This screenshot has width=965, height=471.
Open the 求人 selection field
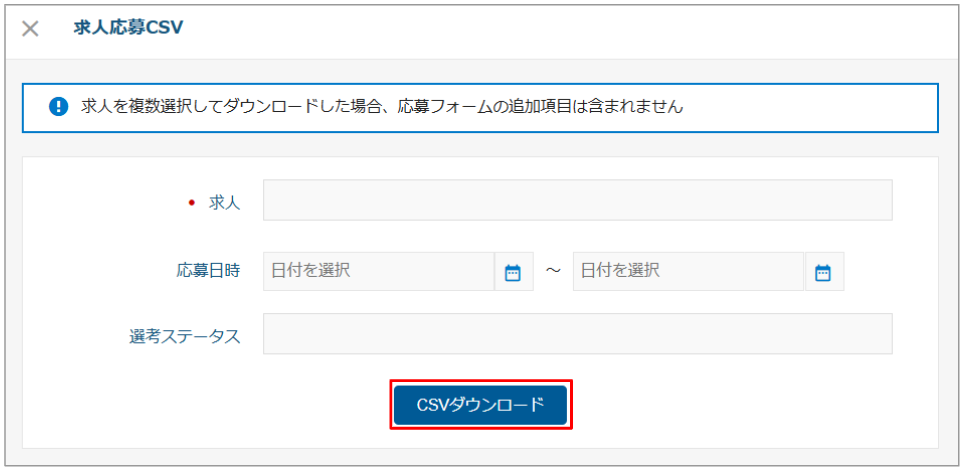click(x=577, y=200)
